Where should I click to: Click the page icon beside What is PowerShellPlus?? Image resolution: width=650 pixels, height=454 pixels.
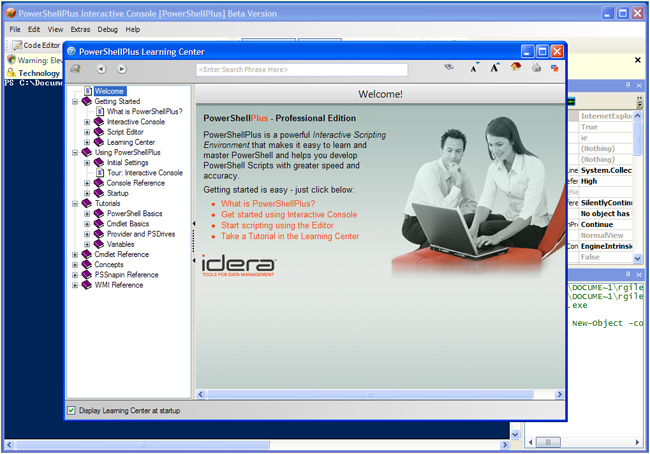(100, 111)
